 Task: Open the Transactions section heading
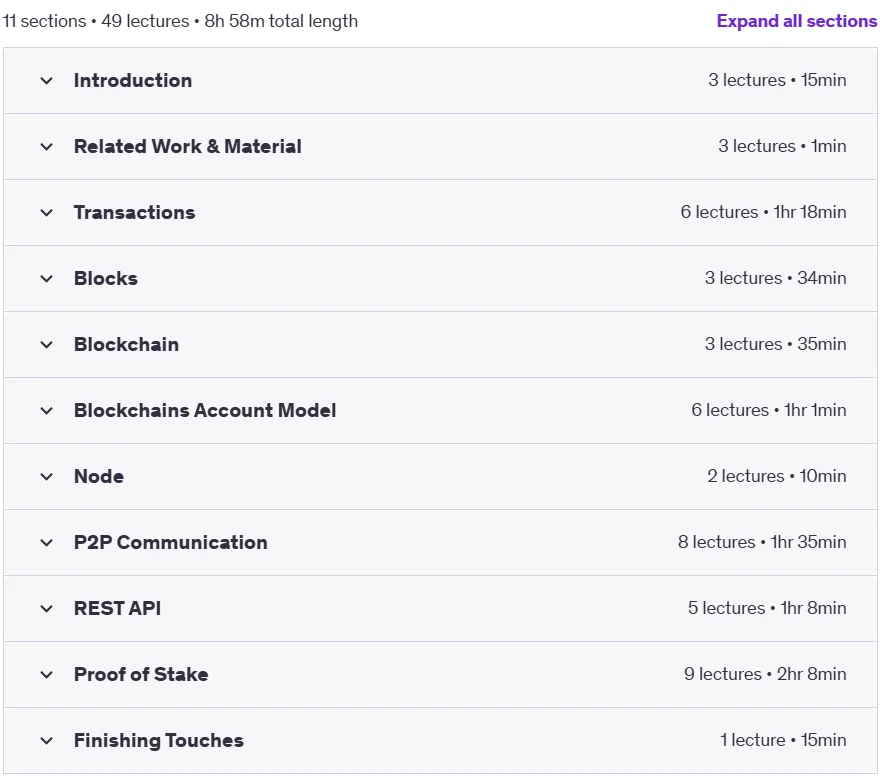135,212
